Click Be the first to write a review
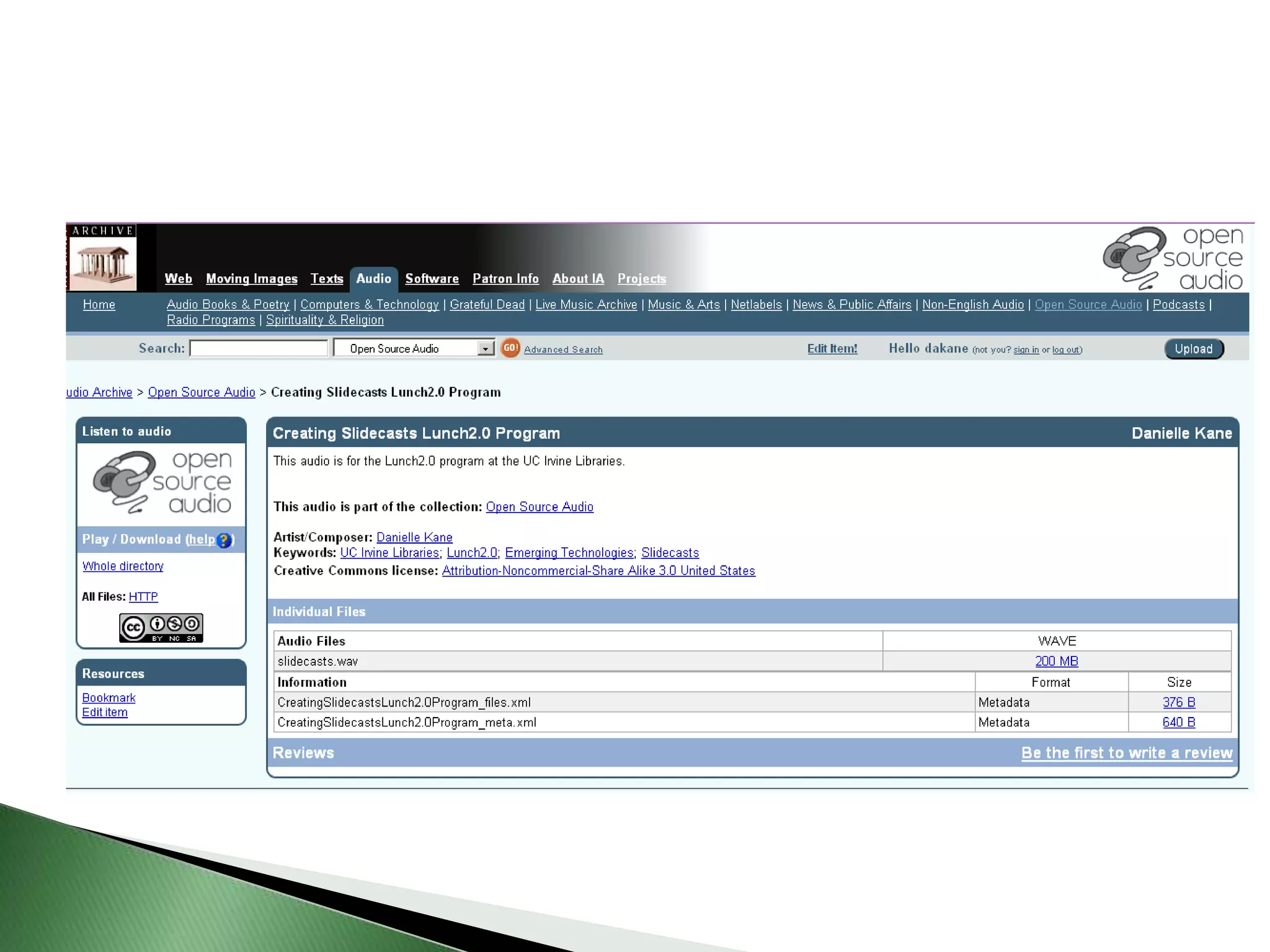 click(1126, 752)
